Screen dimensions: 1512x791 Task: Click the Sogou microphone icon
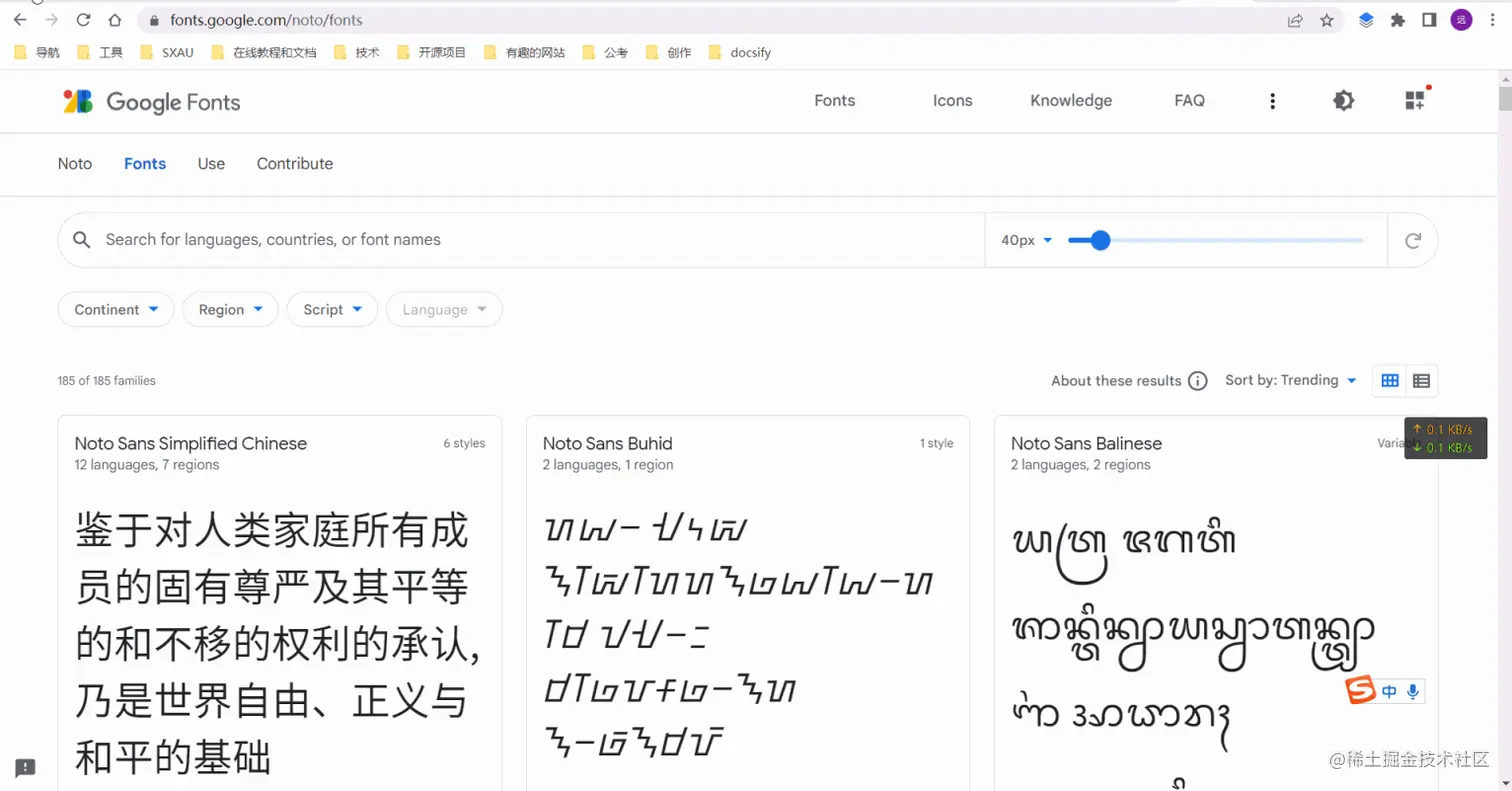(1413, 691)
